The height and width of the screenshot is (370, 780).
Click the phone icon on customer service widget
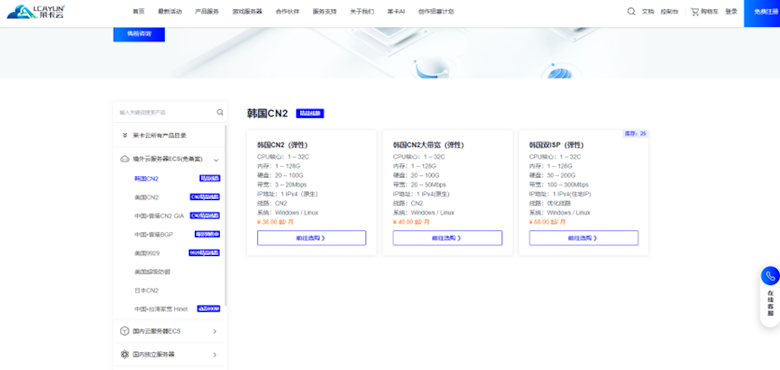770,276
